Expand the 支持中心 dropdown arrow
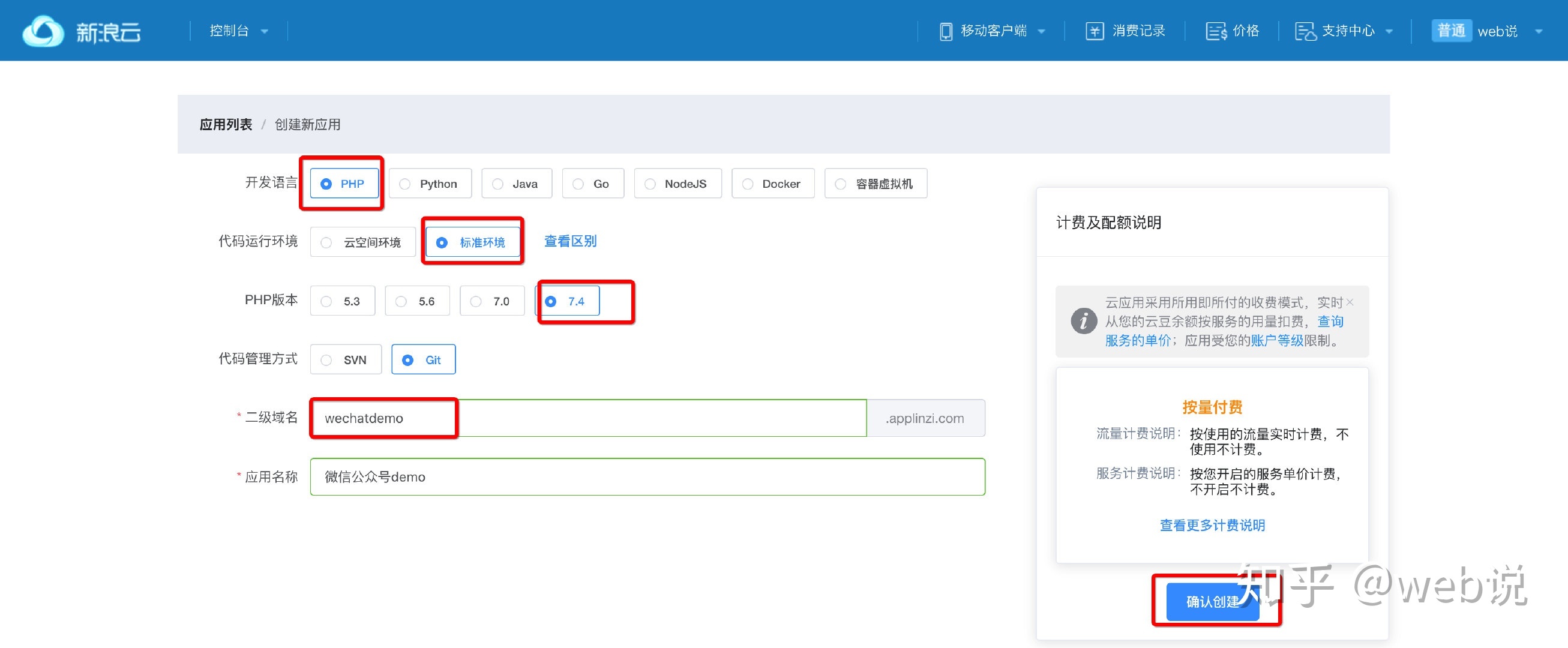Image resolution: width=1568 pixels, height=648 pixels. tap(1389, 32)
